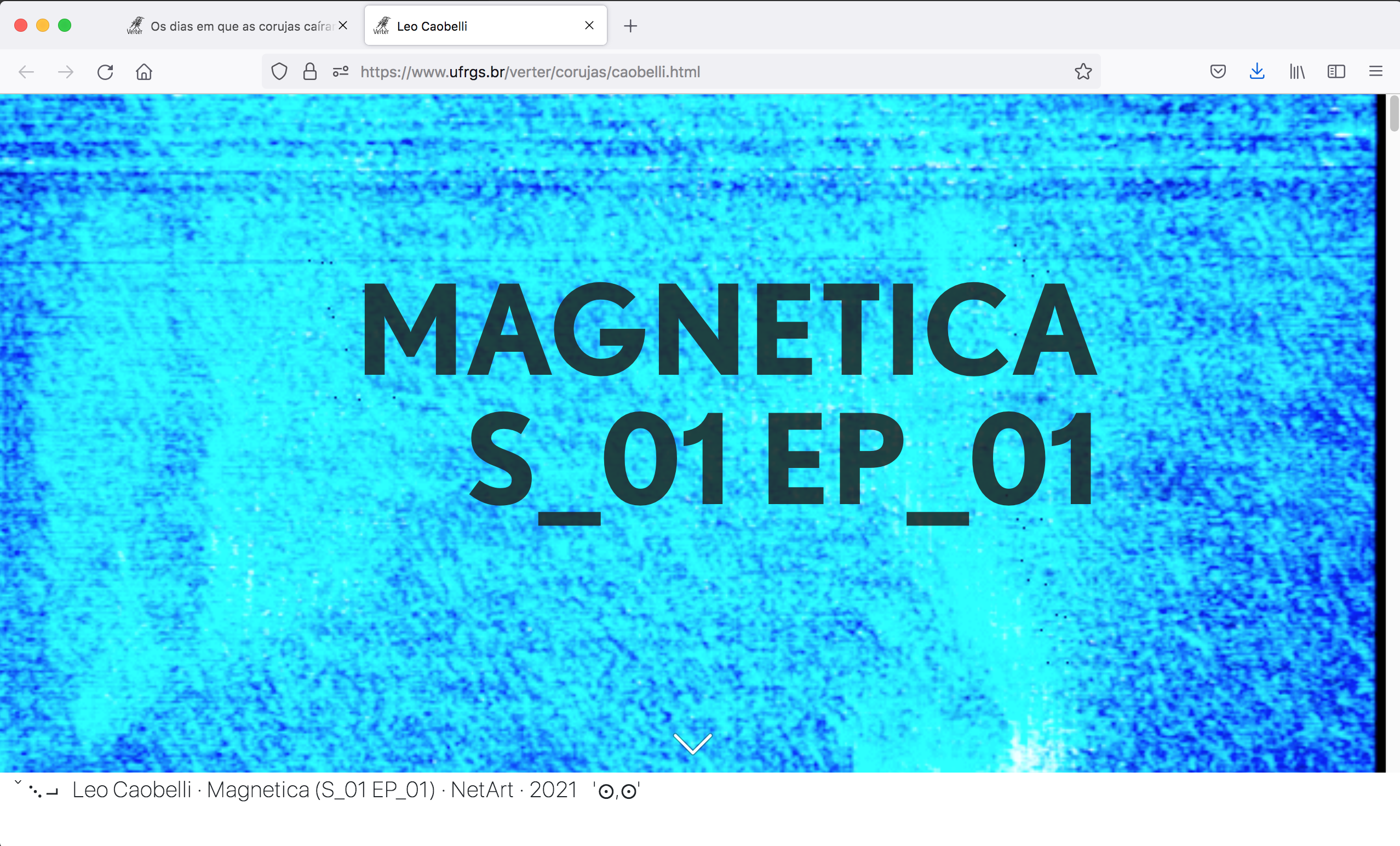
Task: Go to the browser home page icon
Action: 144,72
